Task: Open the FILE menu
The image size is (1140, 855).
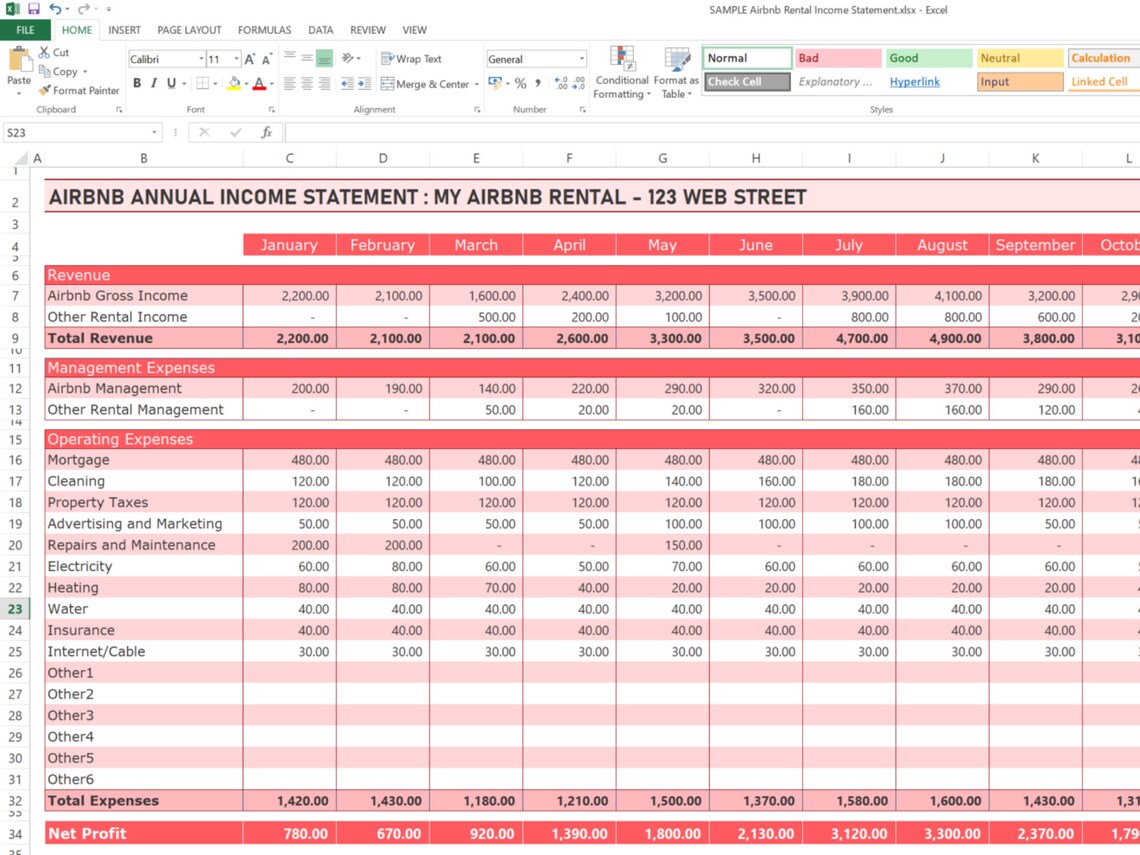Action: pos(24,29)
